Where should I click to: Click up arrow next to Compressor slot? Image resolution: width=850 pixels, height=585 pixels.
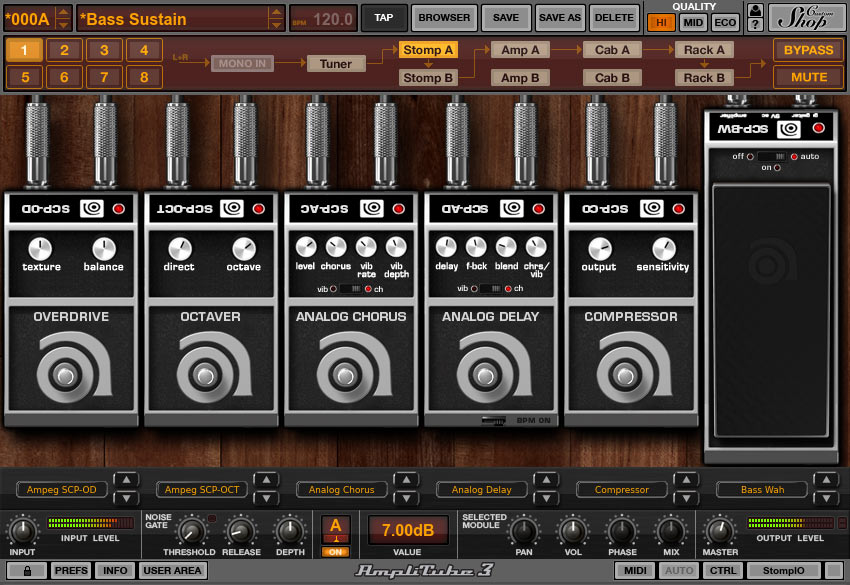pyautogui.click(x=686, y=480)
